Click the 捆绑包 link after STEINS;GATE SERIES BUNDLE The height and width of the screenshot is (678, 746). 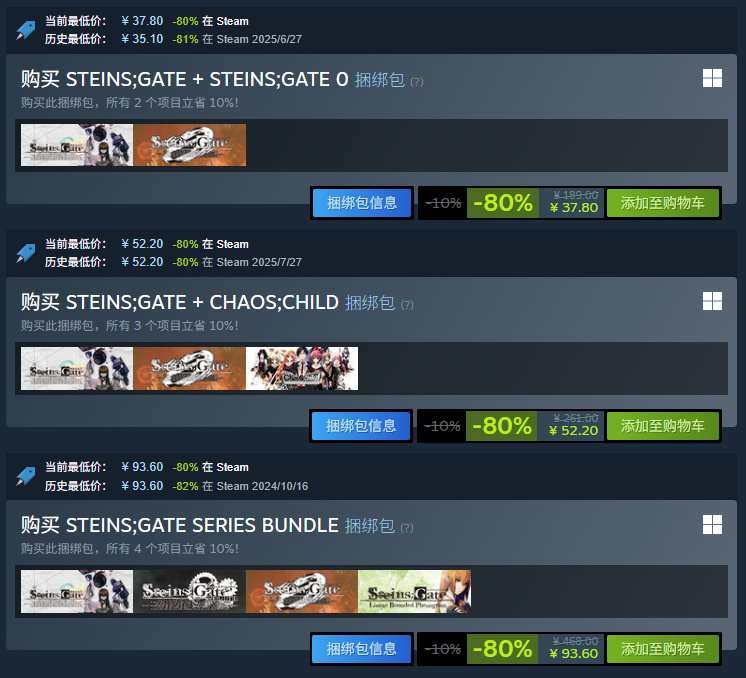pyautogui.click(x=370, y=526)
